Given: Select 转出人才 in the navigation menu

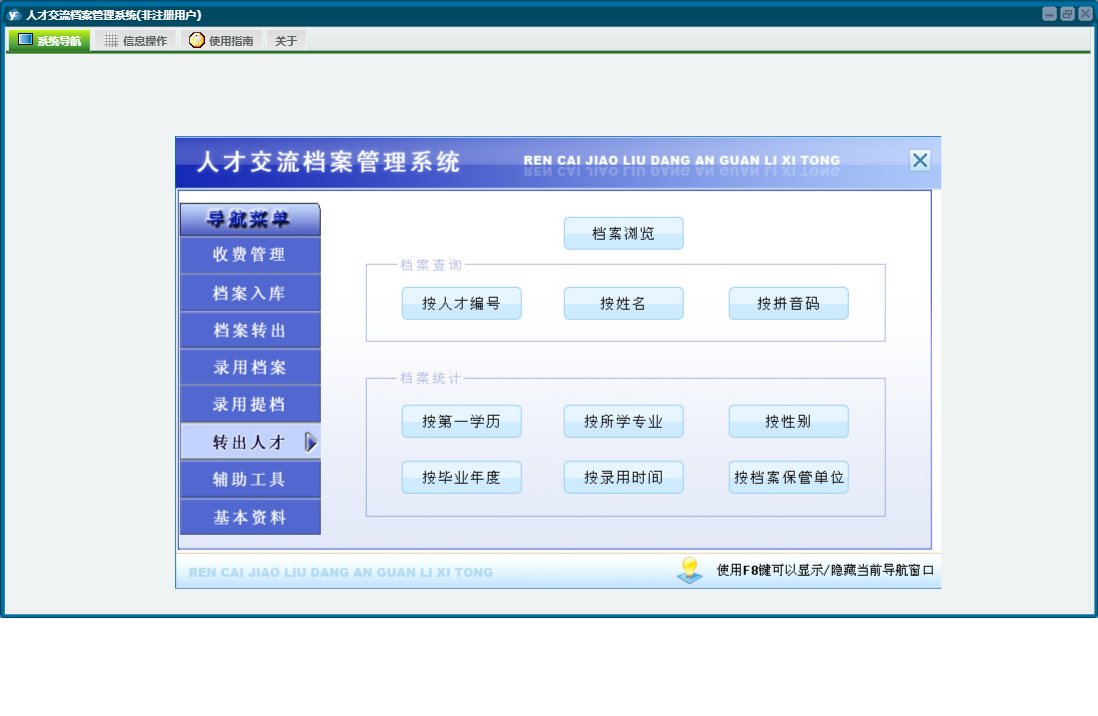Looking at the screenshot, I should click(250, 442).
